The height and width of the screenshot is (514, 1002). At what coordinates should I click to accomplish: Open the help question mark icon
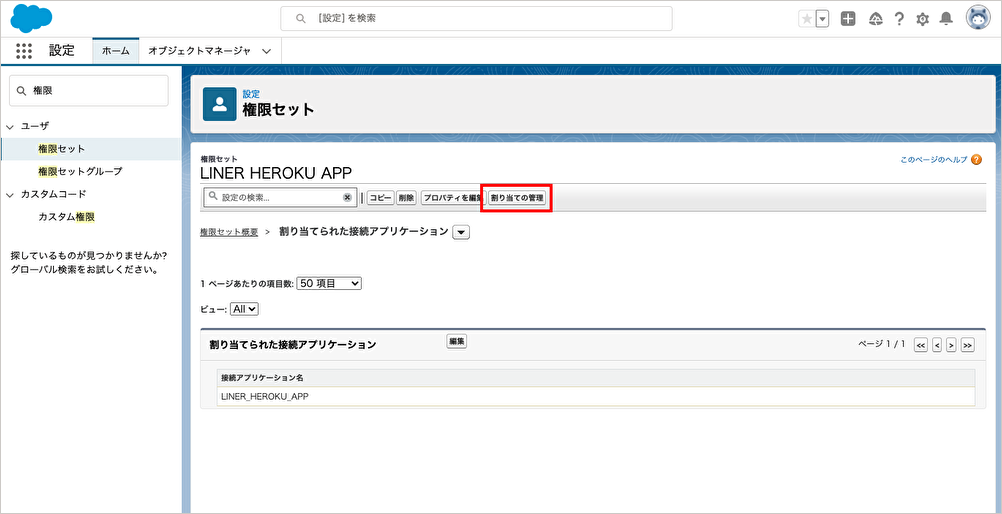pos(899,19)
